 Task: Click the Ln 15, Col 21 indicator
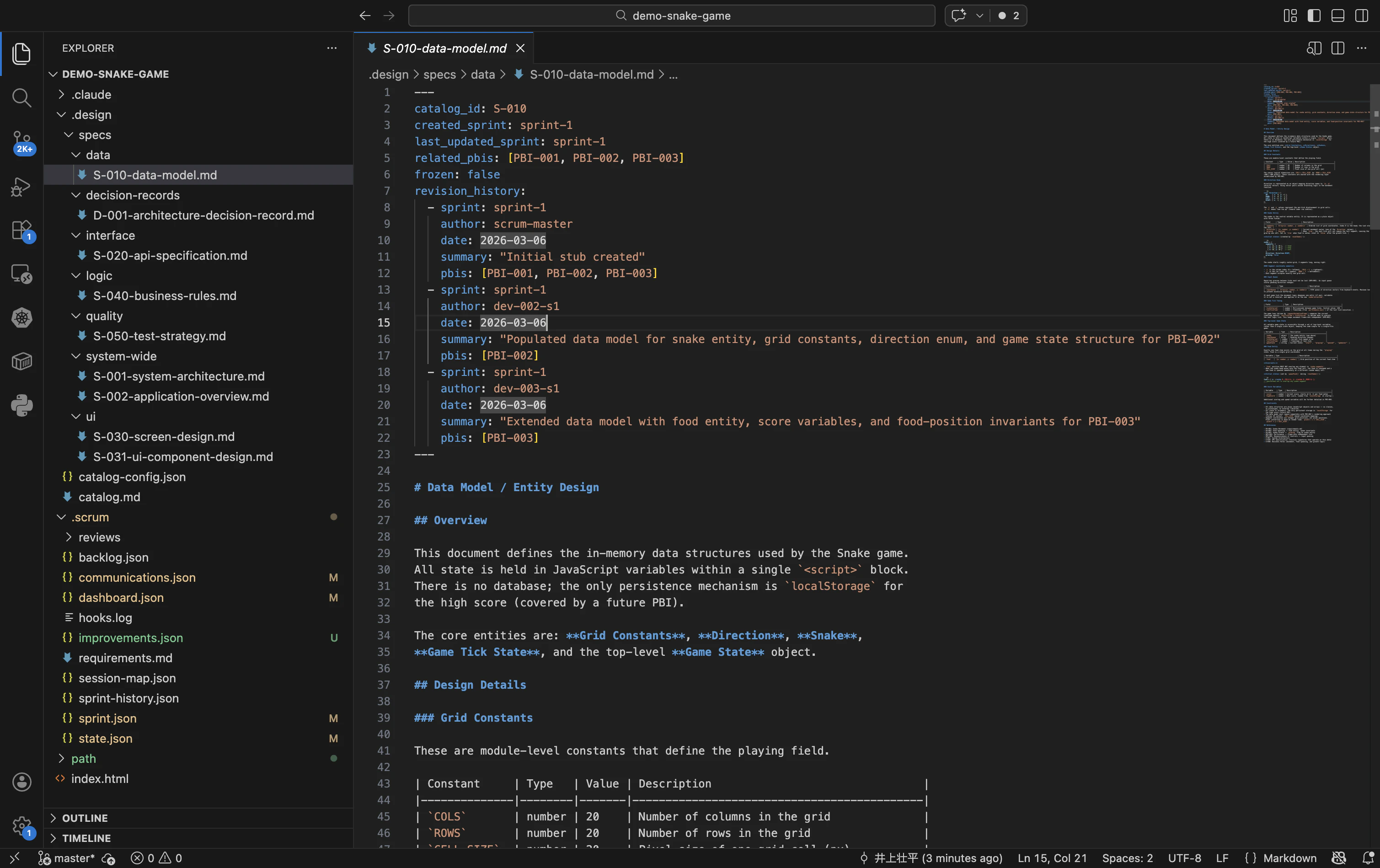[x=1052, y=858]
